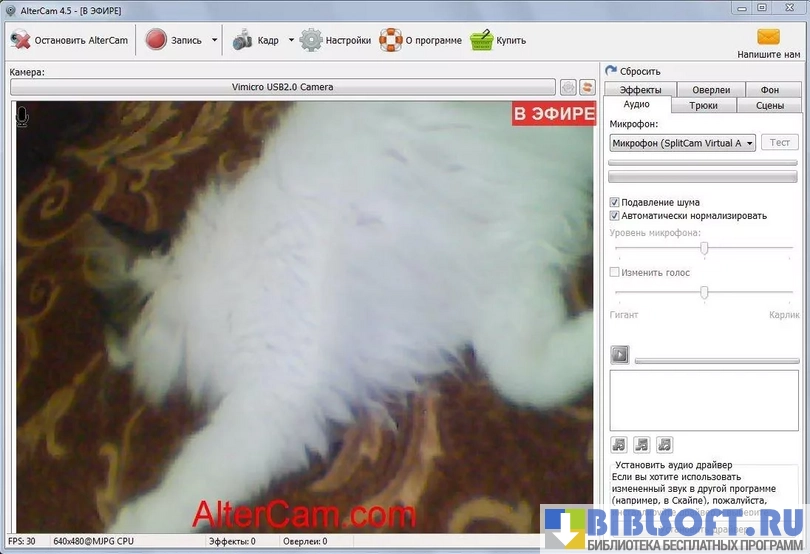Open the Микрофон device dropdown
The height and width of the screenshot is (554, 810).
tap(682, 143)
